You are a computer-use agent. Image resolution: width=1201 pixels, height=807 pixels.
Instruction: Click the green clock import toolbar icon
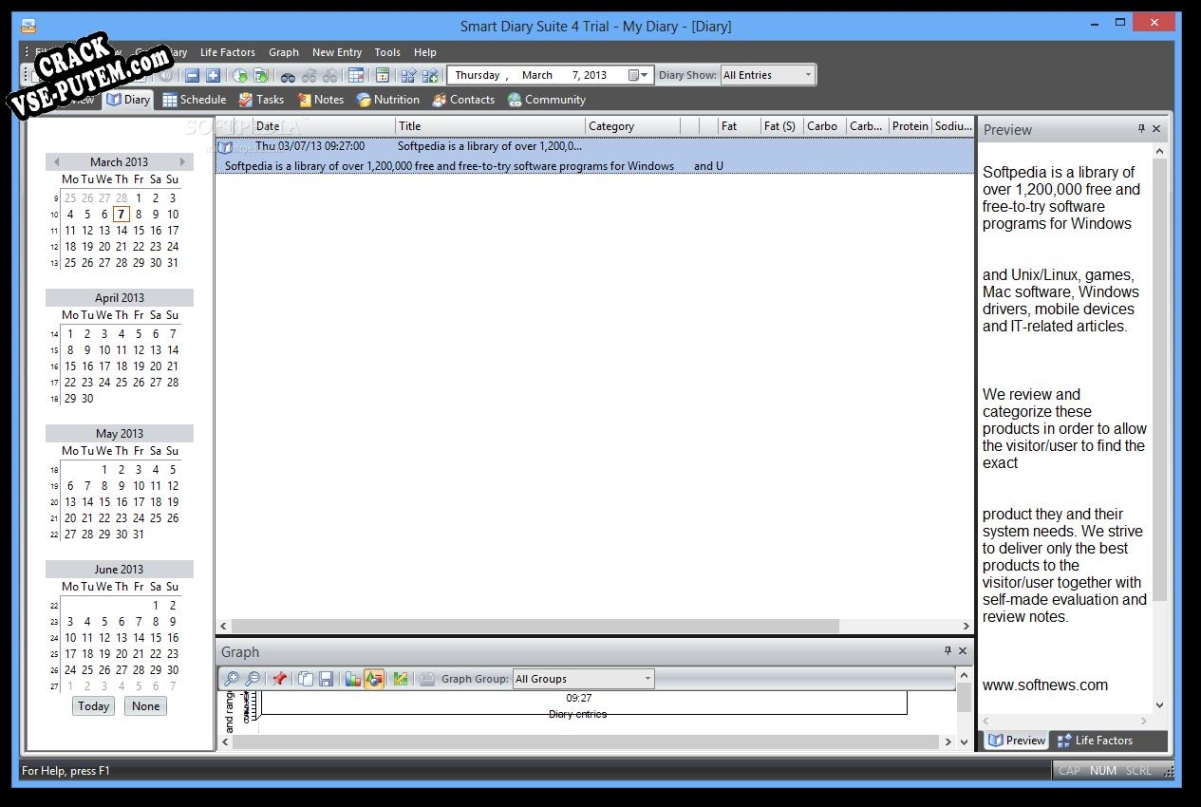240,75
